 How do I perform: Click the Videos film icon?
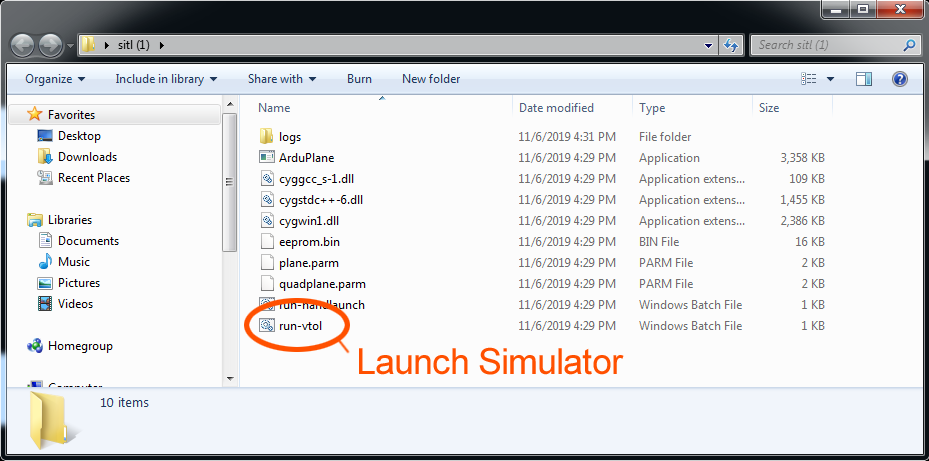[45, 304]
